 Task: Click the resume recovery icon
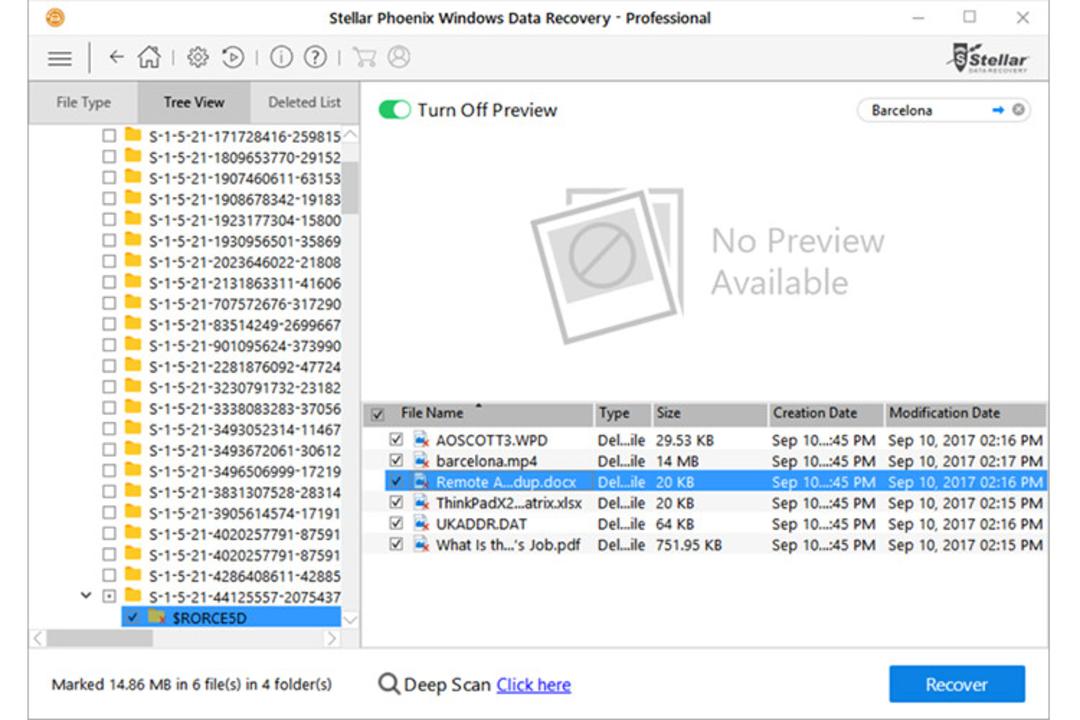click(233, 57)
